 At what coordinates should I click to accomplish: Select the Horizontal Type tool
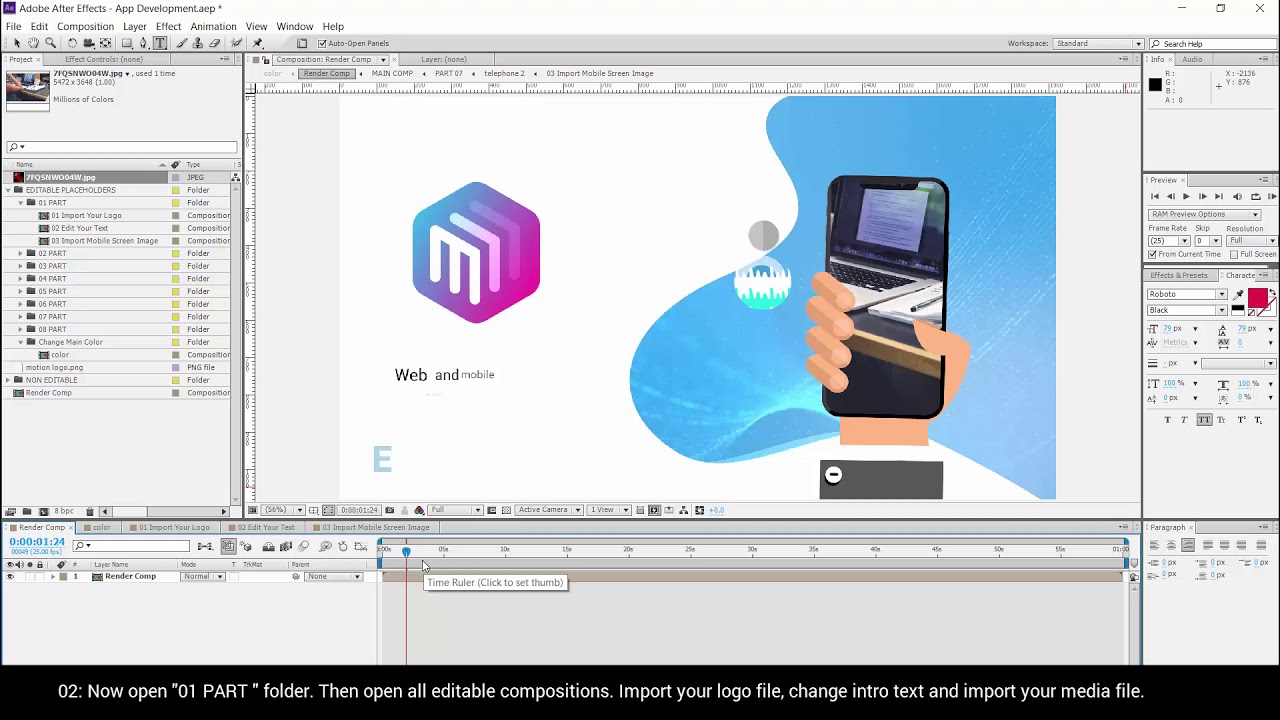(x=160, y=43)
